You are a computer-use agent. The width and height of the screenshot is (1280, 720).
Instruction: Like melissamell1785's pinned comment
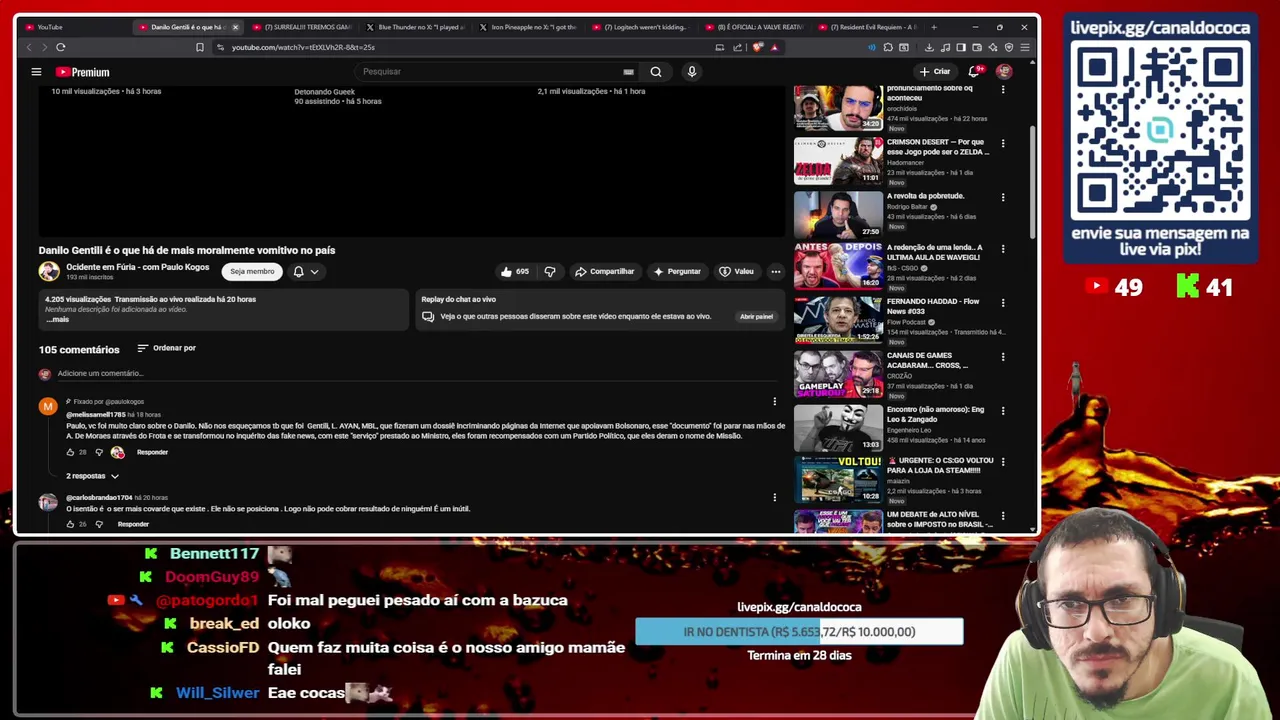click(x=70, y=452)
